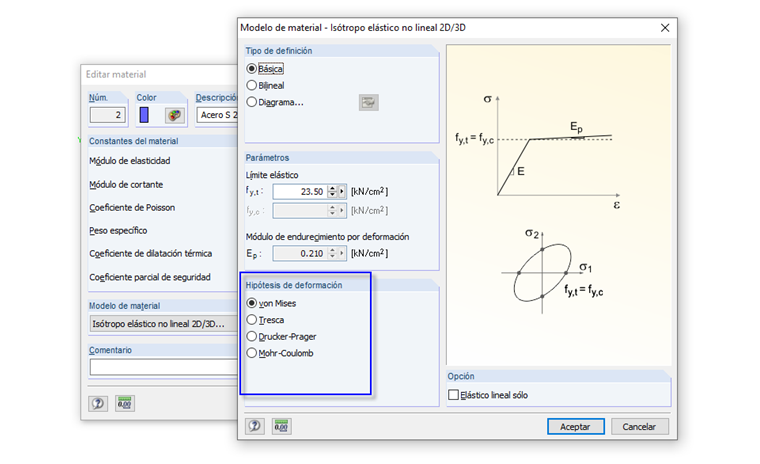Open help in the Modelo de material dialog
The height and width of the screenshot is (464, 760).
pyautogui.click(x=255, y=426)
